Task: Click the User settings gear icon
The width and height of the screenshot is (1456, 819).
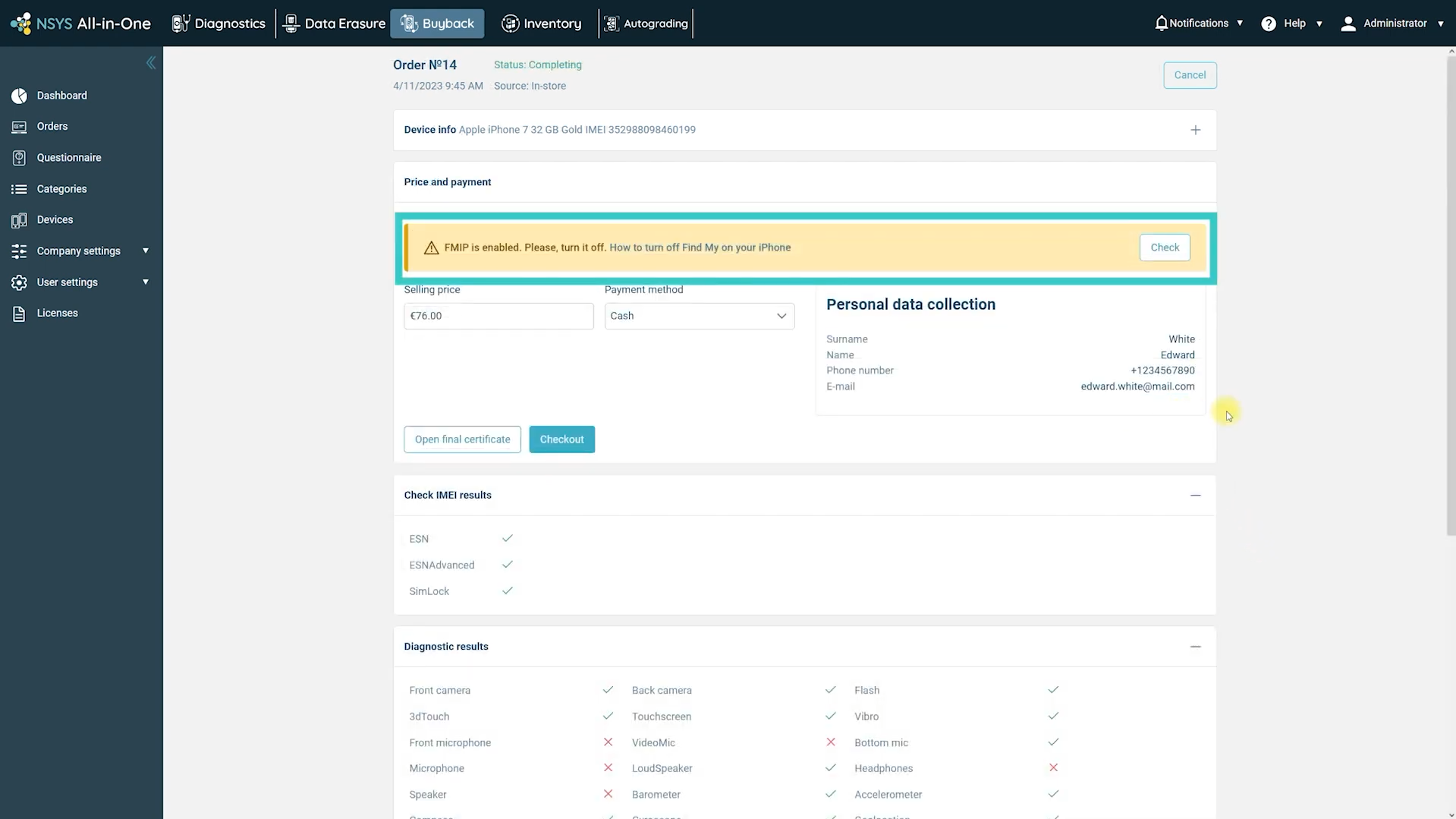Action: [19, 282]
